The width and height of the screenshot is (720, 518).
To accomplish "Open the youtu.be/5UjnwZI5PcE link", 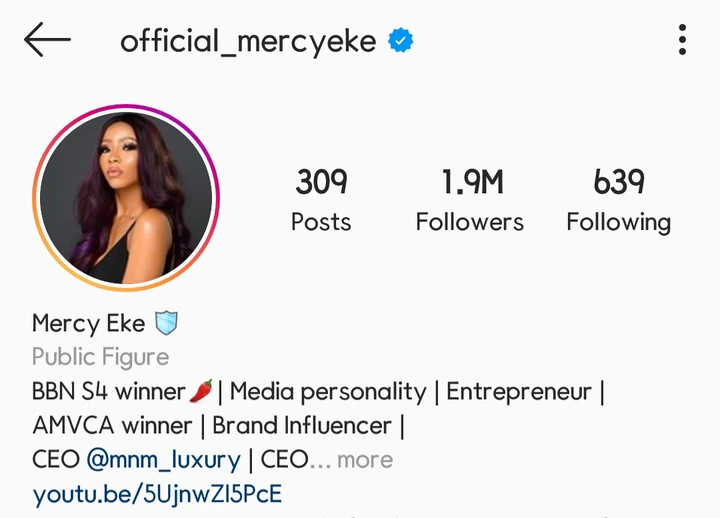I will 157,494.
